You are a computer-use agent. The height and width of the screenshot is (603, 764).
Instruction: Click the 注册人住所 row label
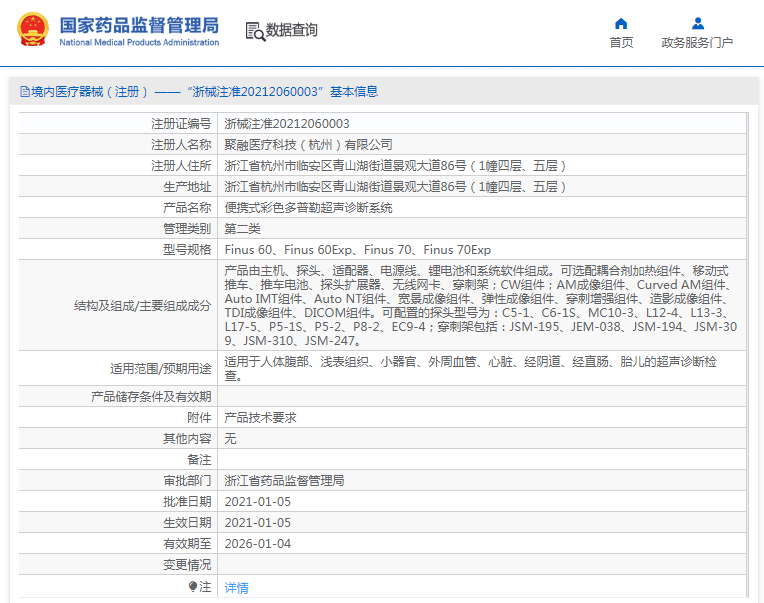181,166
